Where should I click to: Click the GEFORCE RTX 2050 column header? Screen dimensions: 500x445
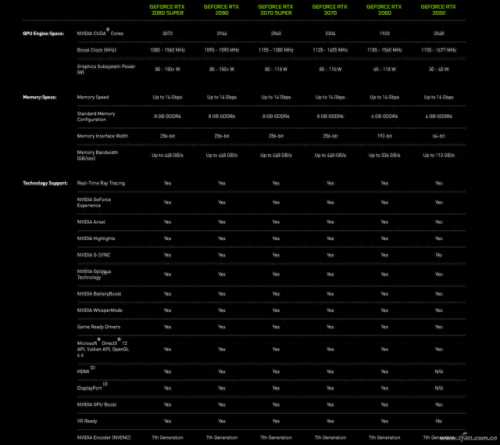click(x=439, y=10)
